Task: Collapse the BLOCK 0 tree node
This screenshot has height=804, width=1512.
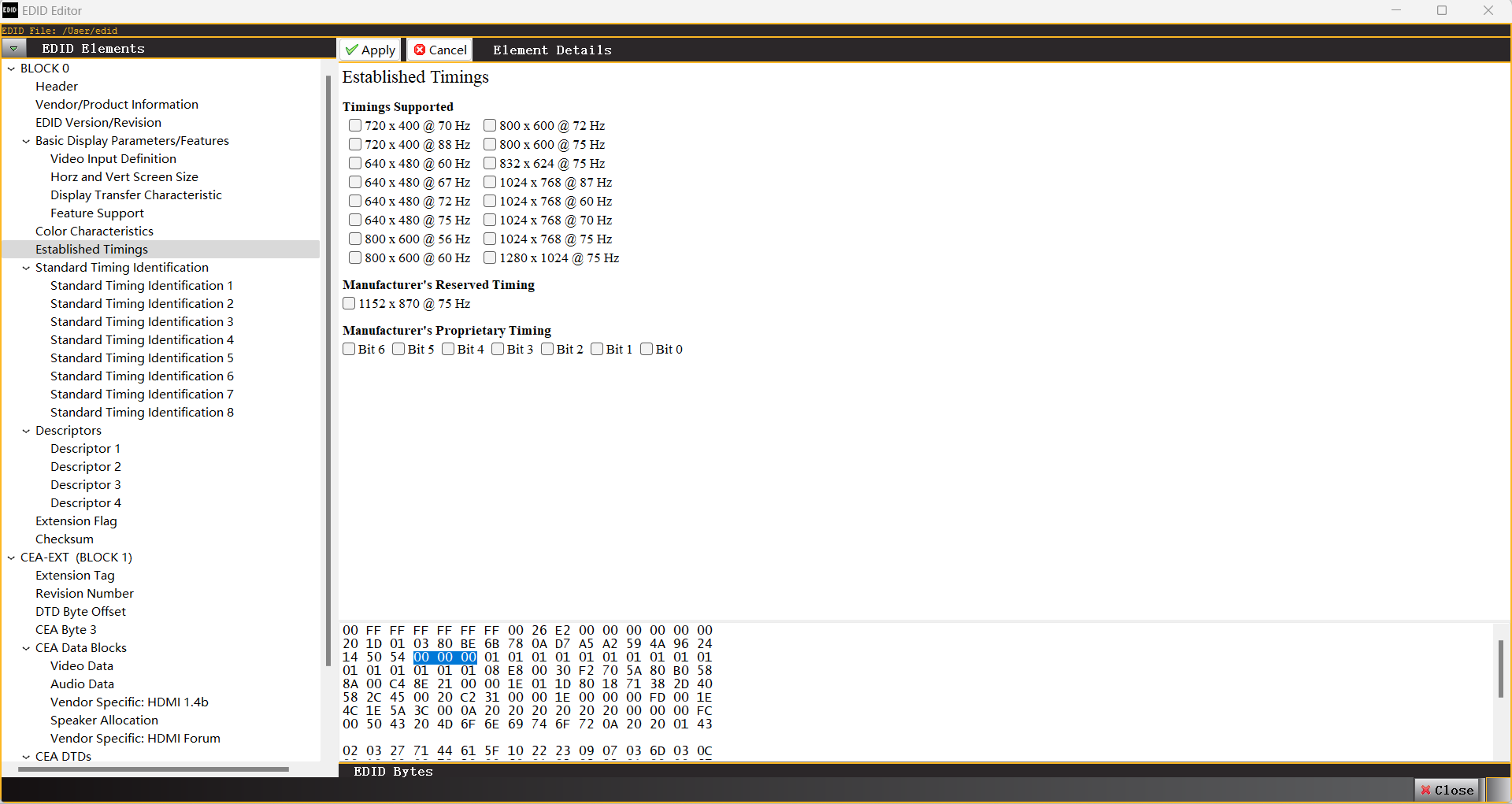Action: tap(11, 69)
